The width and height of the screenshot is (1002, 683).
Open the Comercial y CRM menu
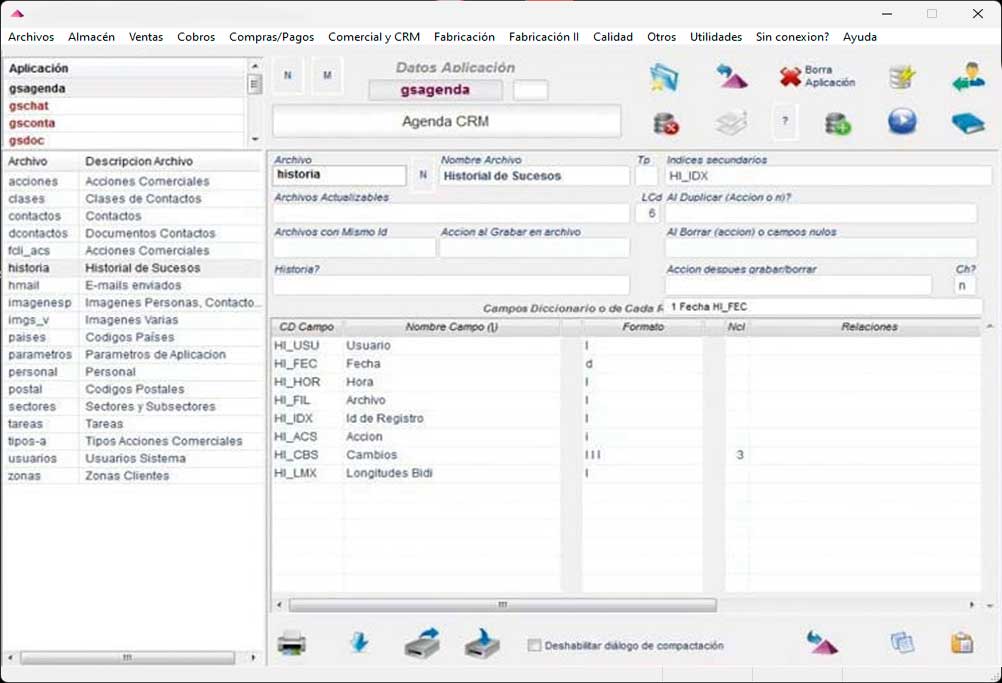(374, 37)
